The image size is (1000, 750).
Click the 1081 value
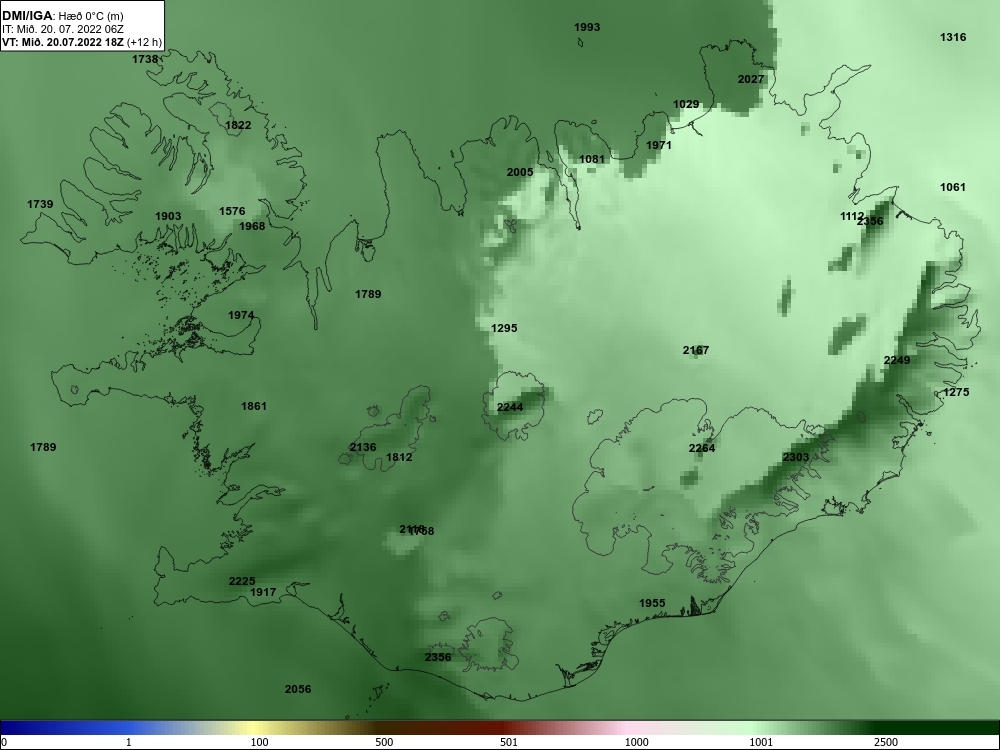[x=592, y=159]
